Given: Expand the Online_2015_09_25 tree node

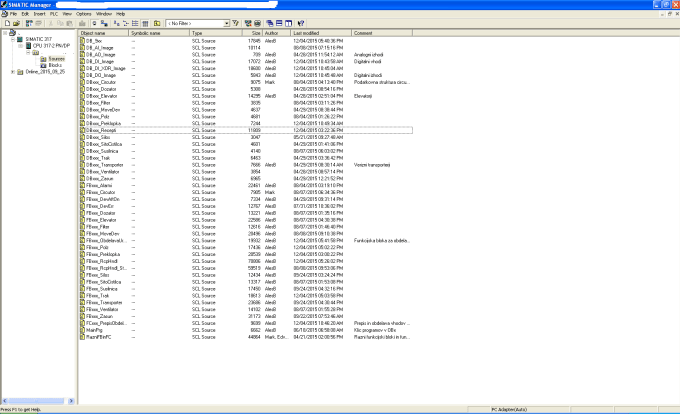Looking at the screenshot, I should tap(13, 72).
